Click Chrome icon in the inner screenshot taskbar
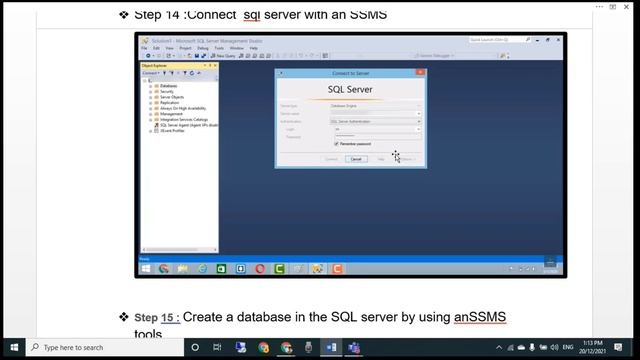This screenshot has width=640, height=360. (x=164, y=269)
